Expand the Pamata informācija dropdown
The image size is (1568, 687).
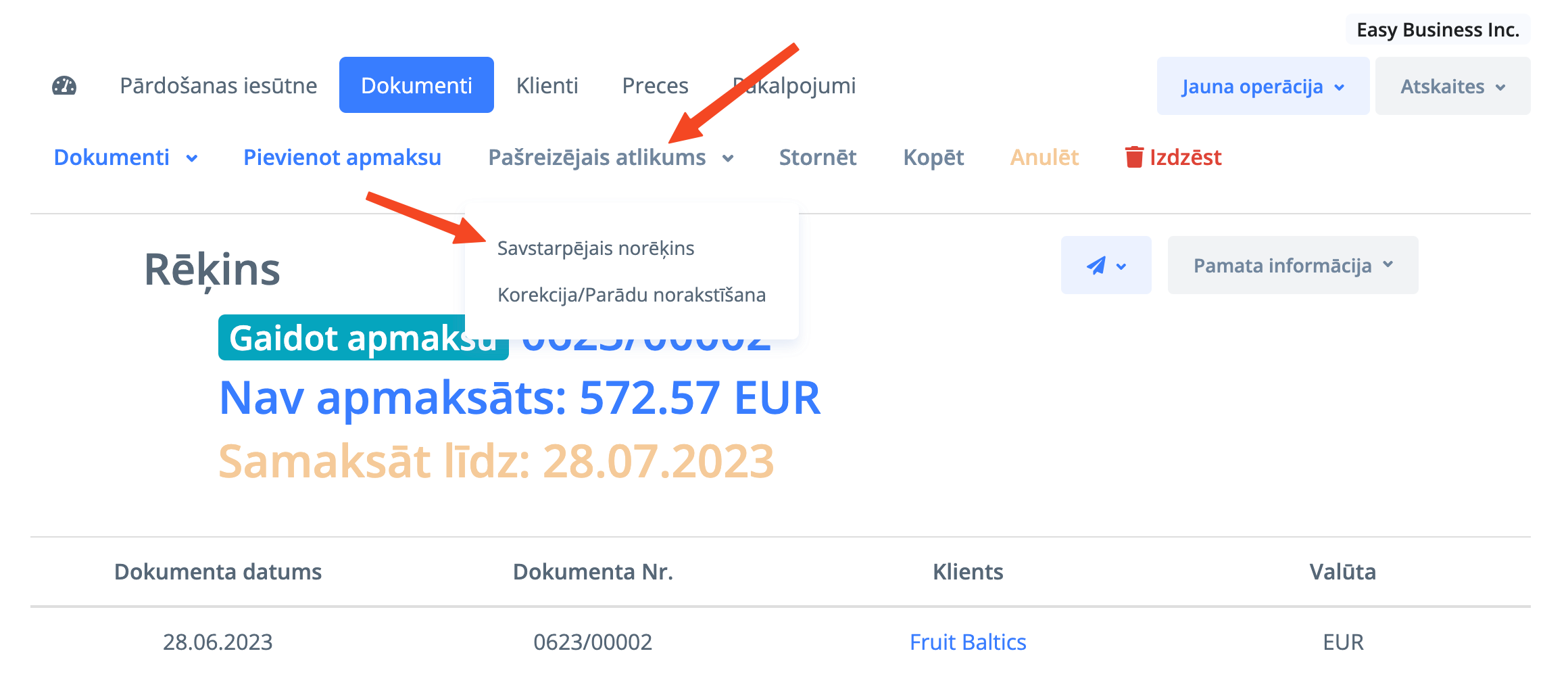click(x=1292, y=265)
